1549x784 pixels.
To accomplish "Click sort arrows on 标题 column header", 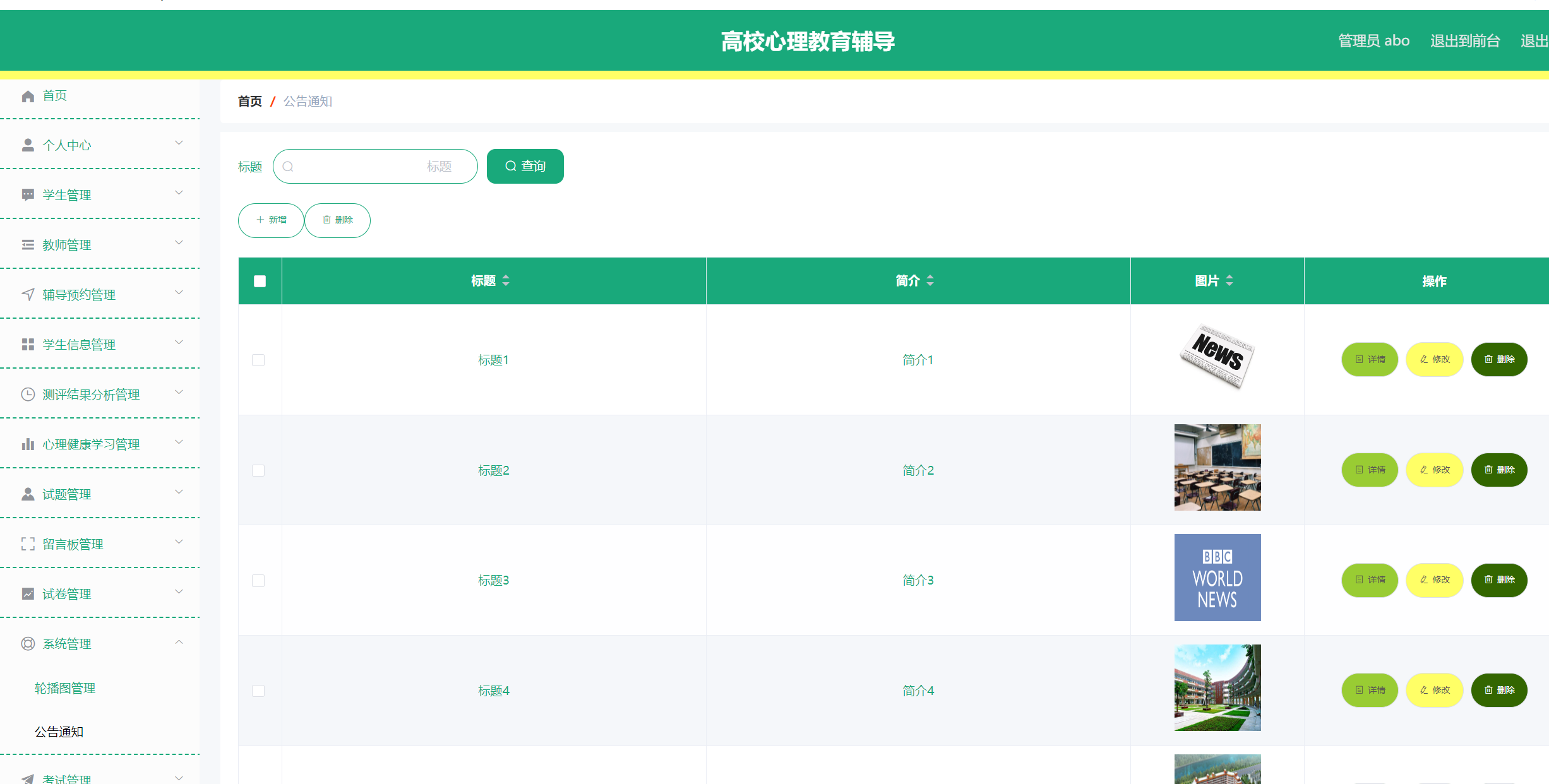I will (506, 281).
